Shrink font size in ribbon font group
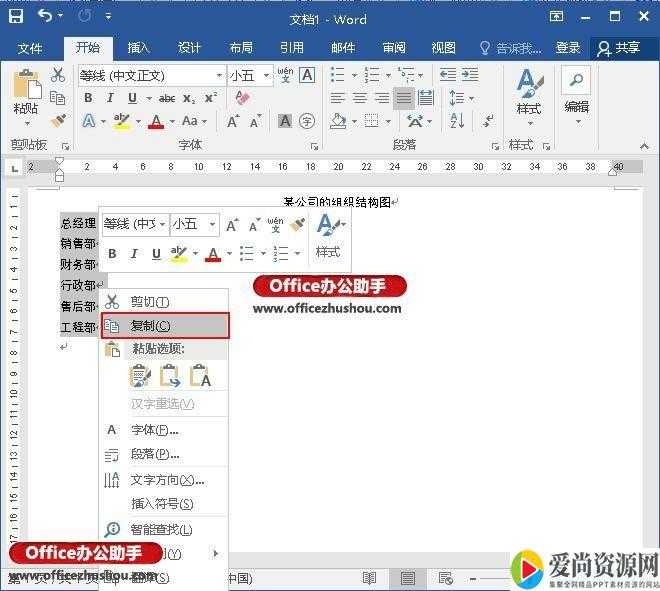The height and width of the screenshot is (591, 660). click(255, 122)
